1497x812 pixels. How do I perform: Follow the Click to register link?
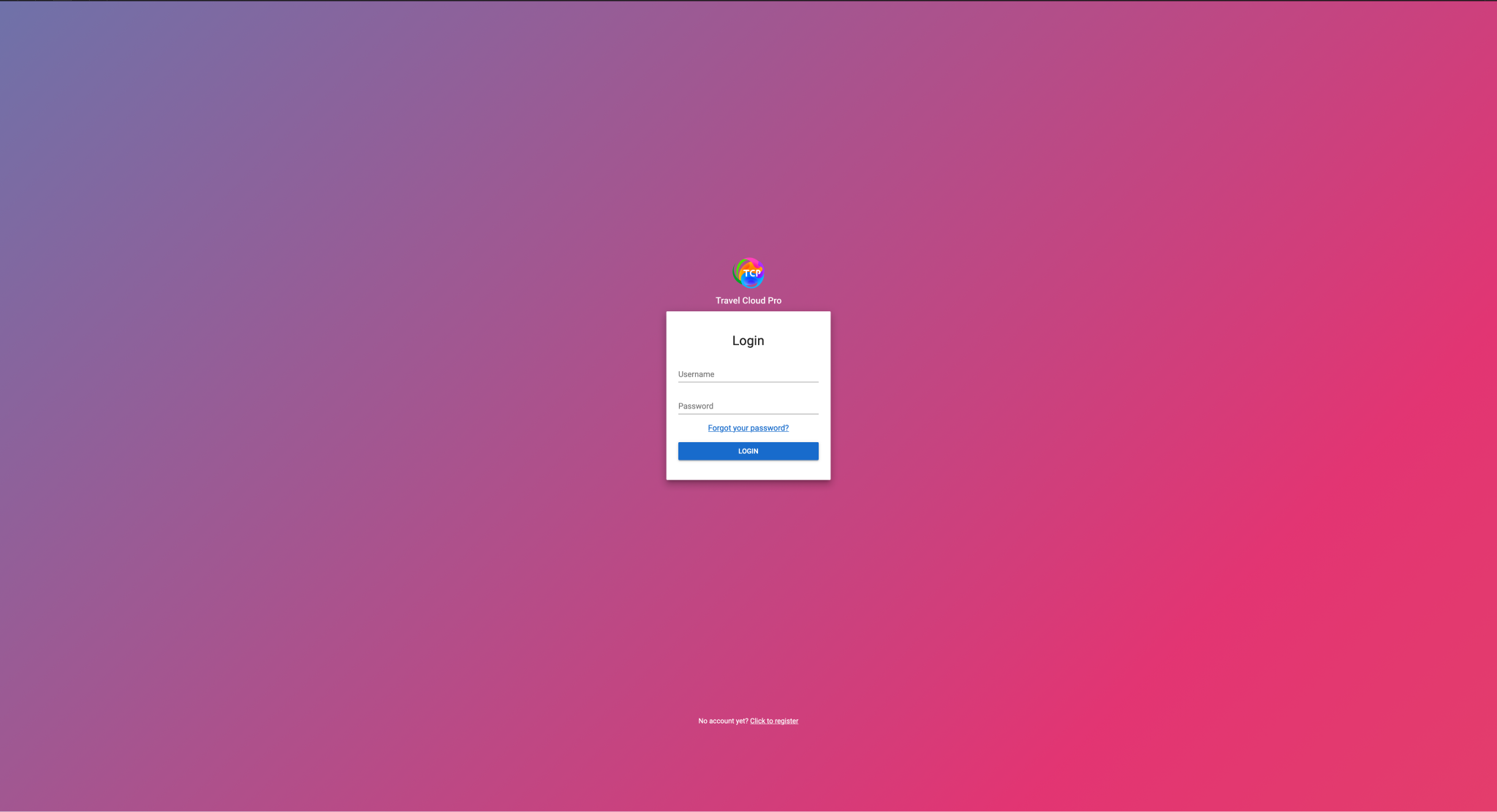click(x=774, y=721)
